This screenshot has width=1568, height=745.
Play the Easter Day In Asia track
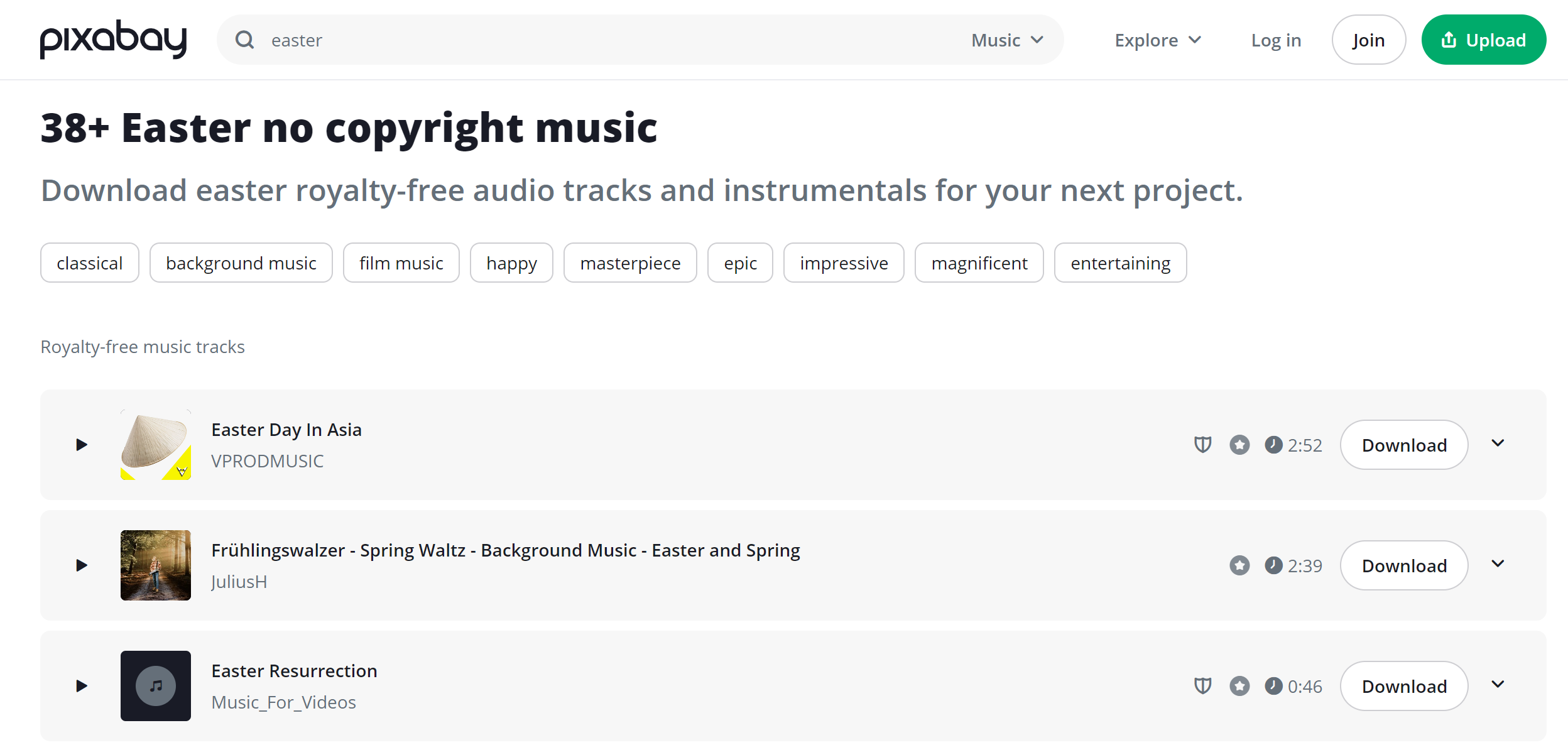tap(82, 445)
